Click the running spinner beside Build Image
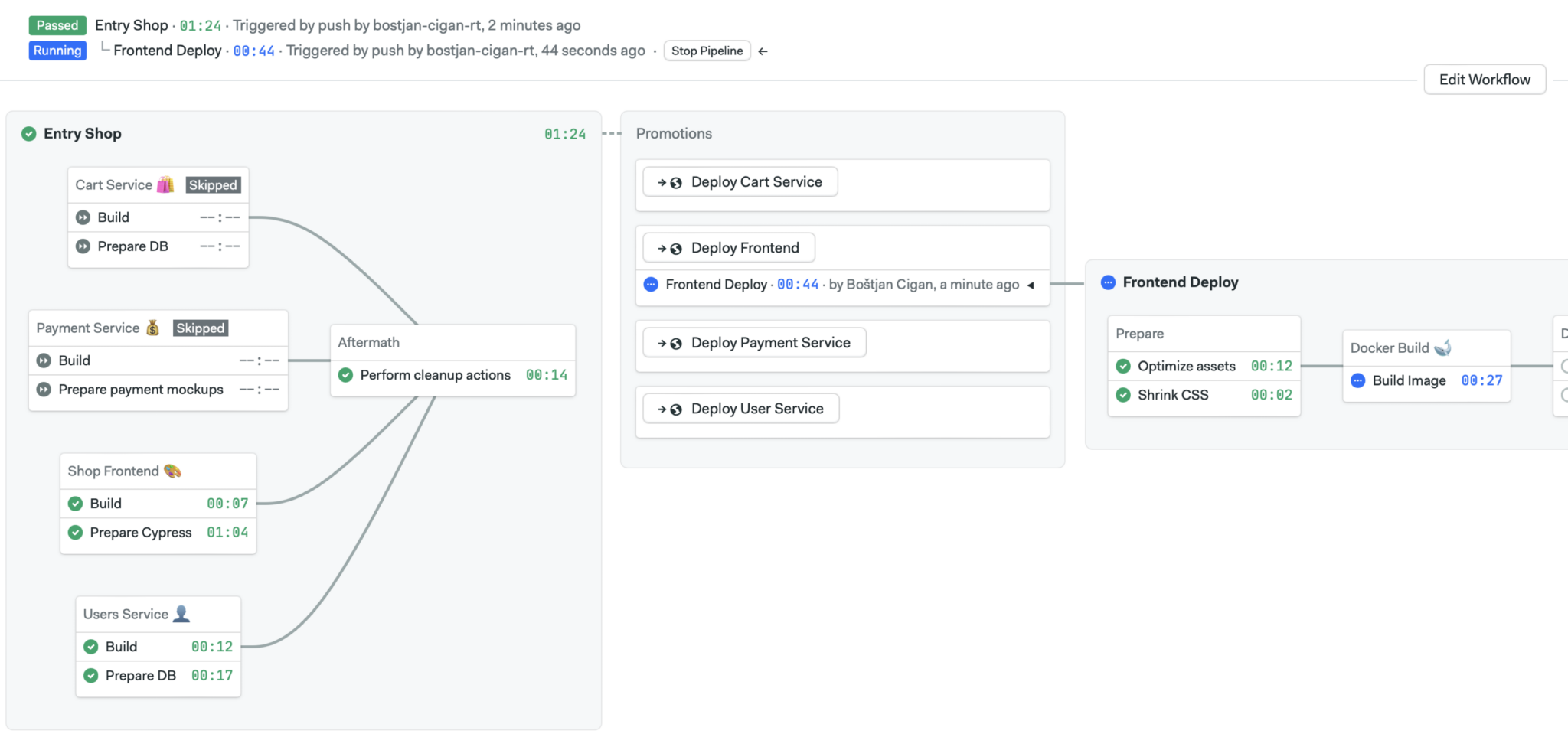The height and width of the screenshot is (747, 1568). click(x=1358, y=380)
